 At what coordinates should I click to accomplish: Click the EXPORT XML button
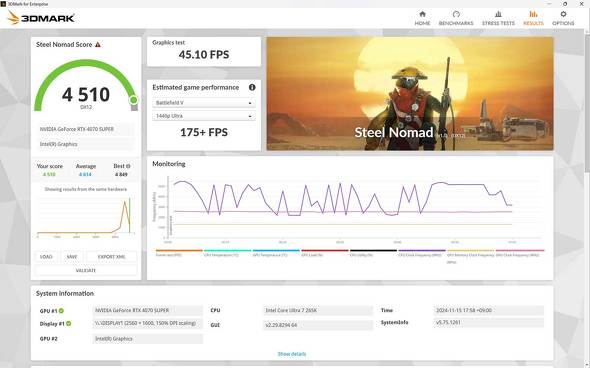[111, 257]
